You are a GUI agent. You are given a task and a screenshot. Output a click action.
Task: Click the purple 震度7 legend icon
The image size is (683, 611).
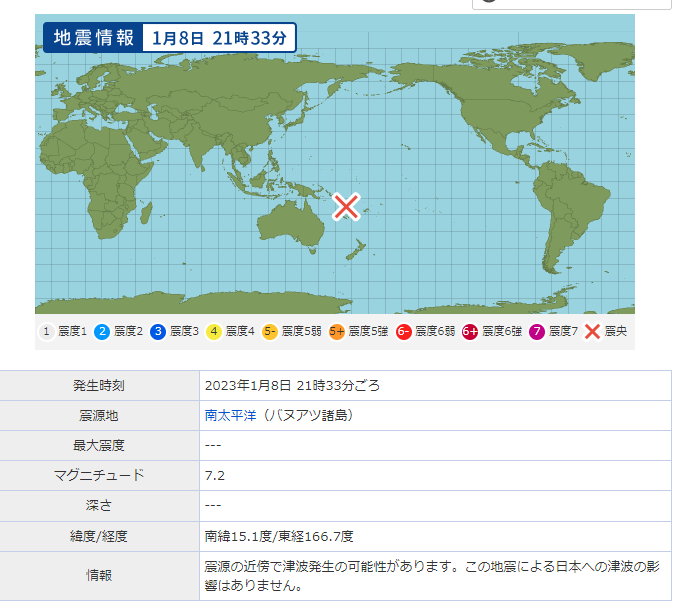click(537, 332)
